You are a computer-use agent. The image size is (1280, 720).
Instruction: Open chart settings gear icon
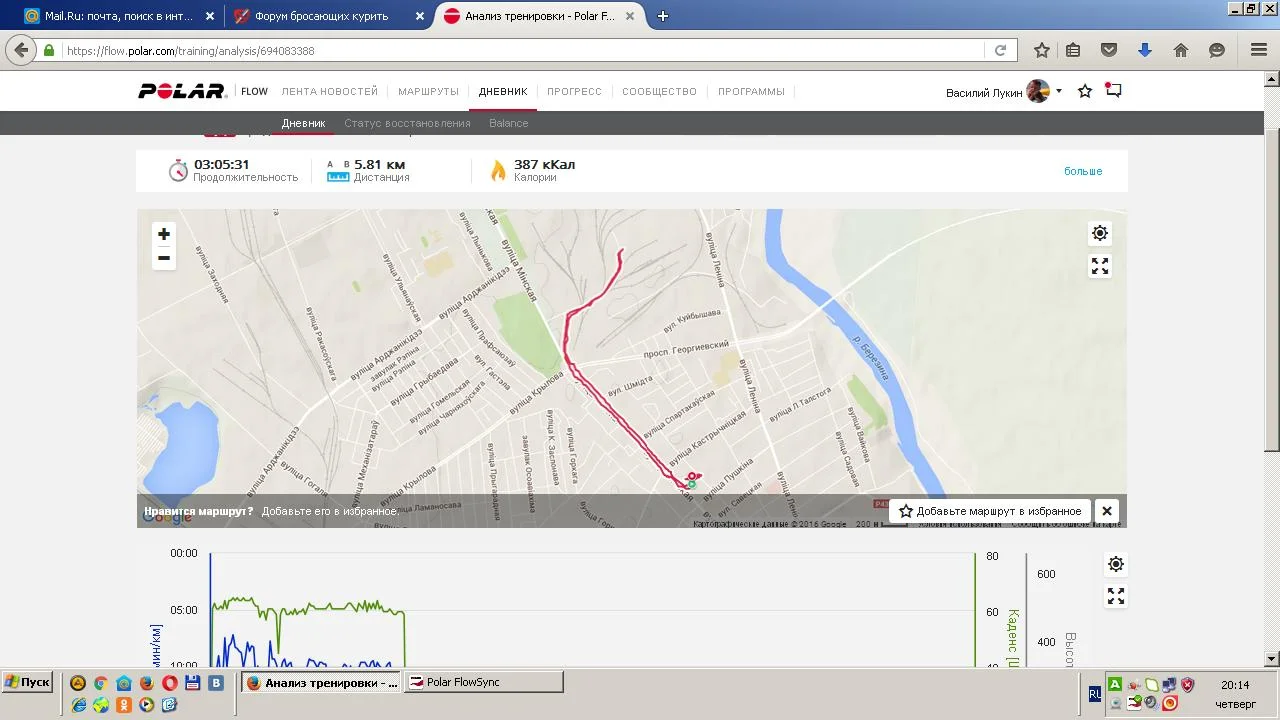pyautogui.click(x=1116, y=564)
